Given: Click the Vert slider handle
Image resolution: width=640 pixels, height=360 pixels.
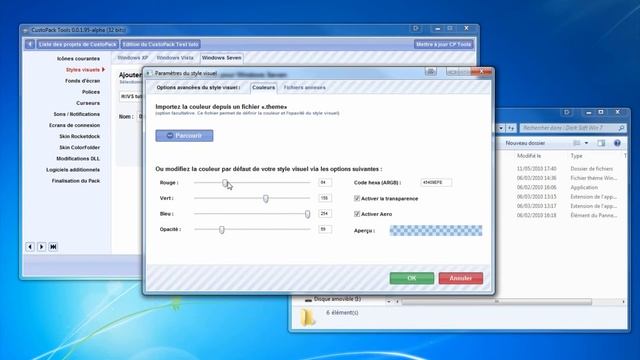Looking at the screenshot, I should pos(266,198).
